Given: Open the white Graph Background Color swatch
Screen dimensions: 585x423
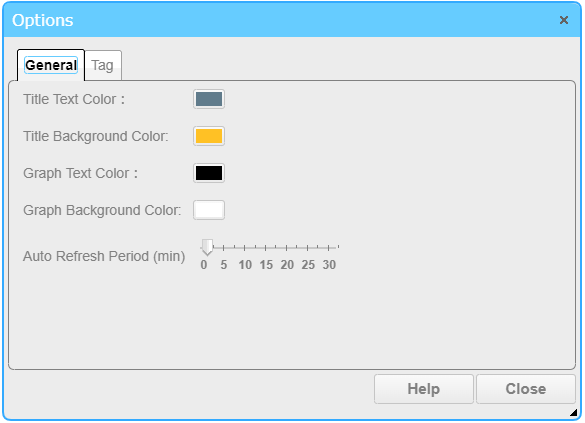Looking at the screenshot, I should (x=209, y=210).
